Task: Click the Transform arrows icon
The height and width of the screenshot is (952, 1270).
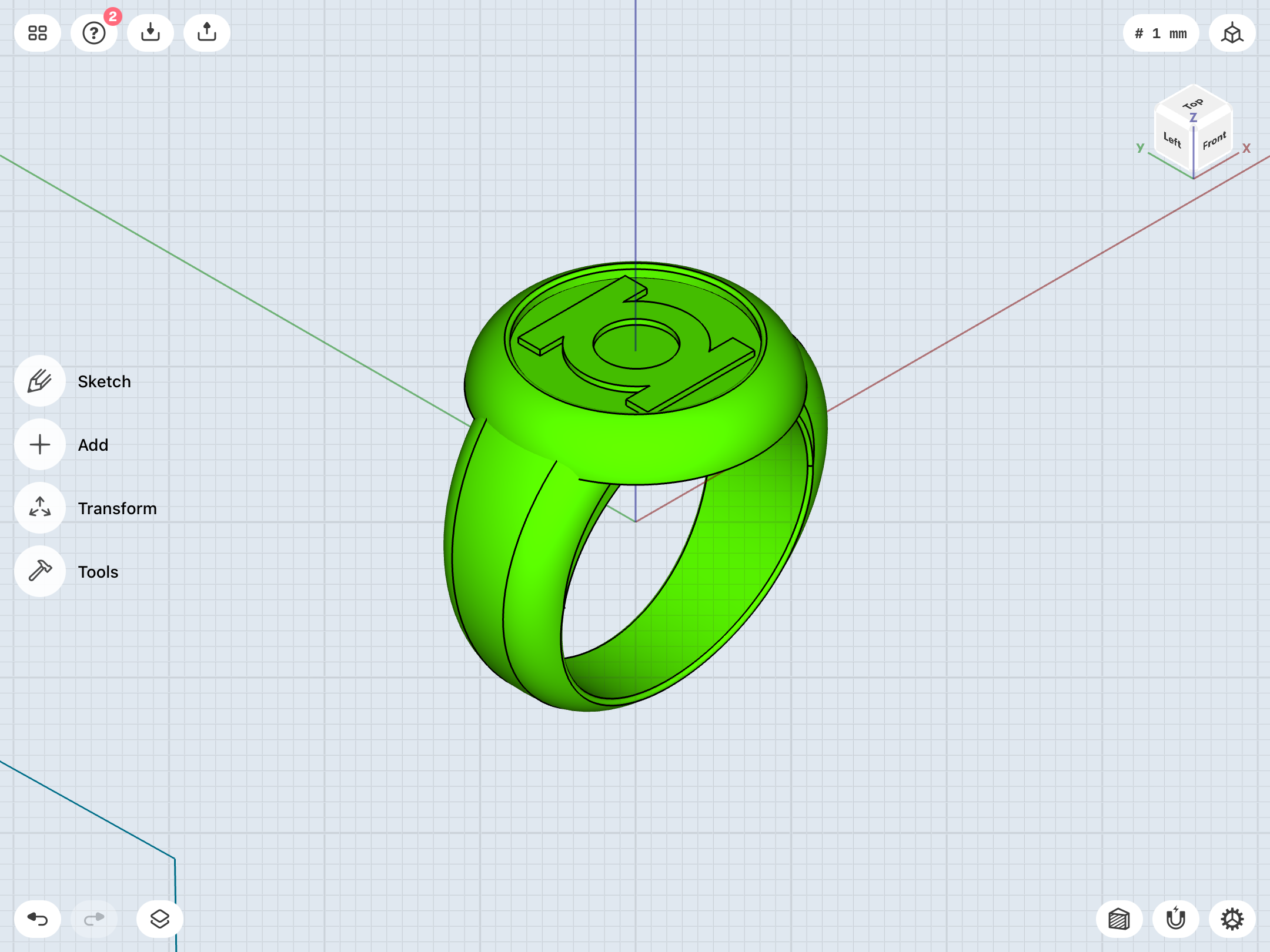Action: tap(40, 508)
